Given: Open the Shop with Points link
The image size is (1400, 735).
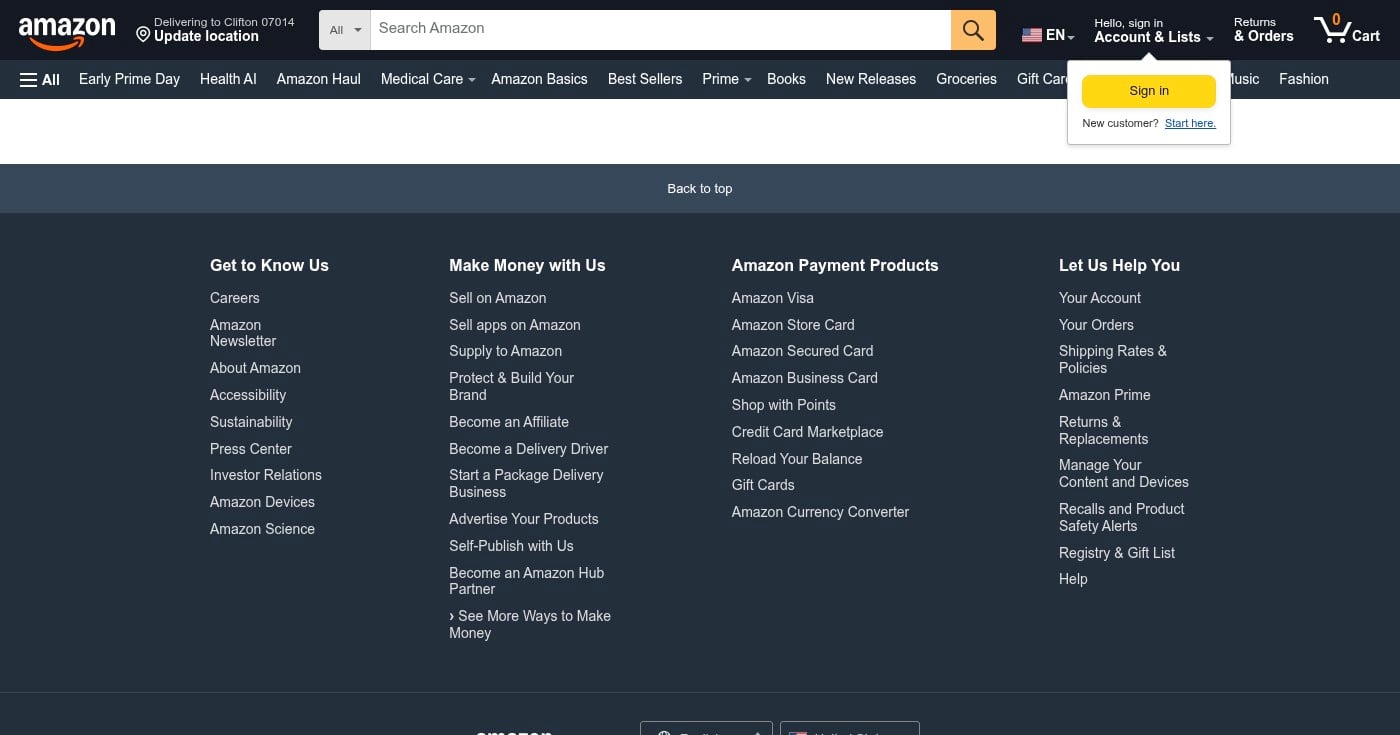Looking at the screenshot, I should pos(784,405).
